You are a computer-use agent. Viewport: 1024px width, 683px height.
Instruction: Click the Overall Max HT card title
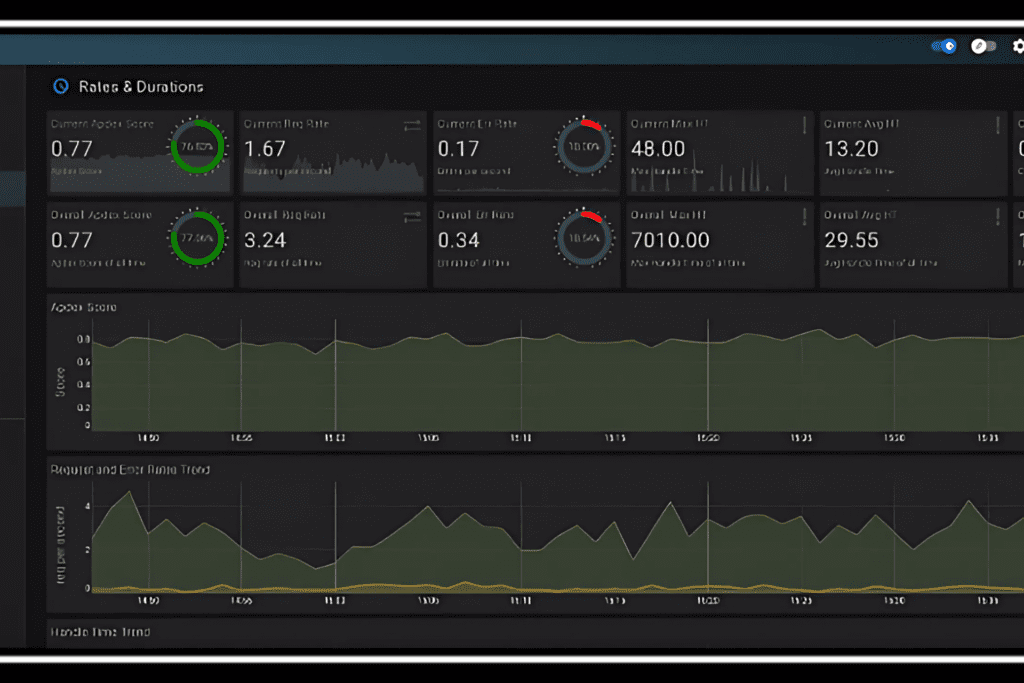point(668,215)
